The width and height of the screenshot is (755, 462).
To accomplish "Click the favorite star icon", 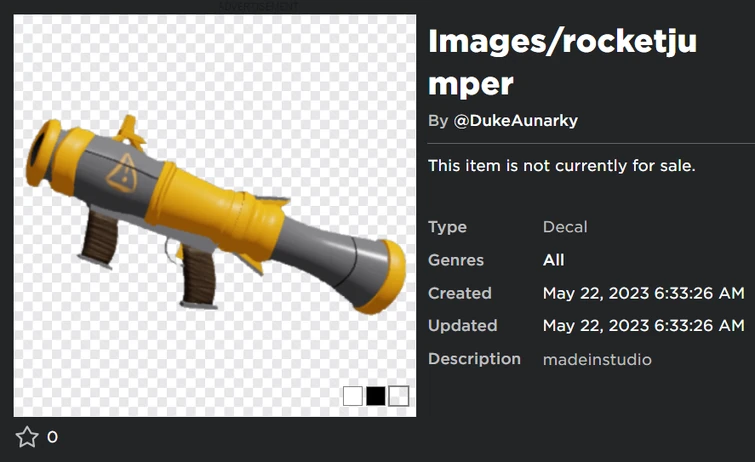I will [x=27, y=437].
